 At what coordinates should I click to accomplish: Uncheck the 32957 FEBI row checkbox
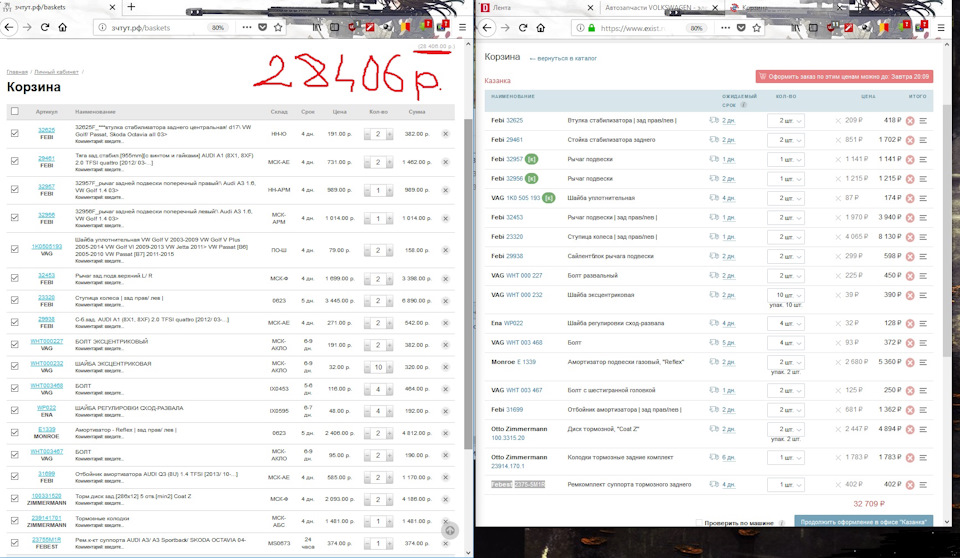[x=15, y=189]
